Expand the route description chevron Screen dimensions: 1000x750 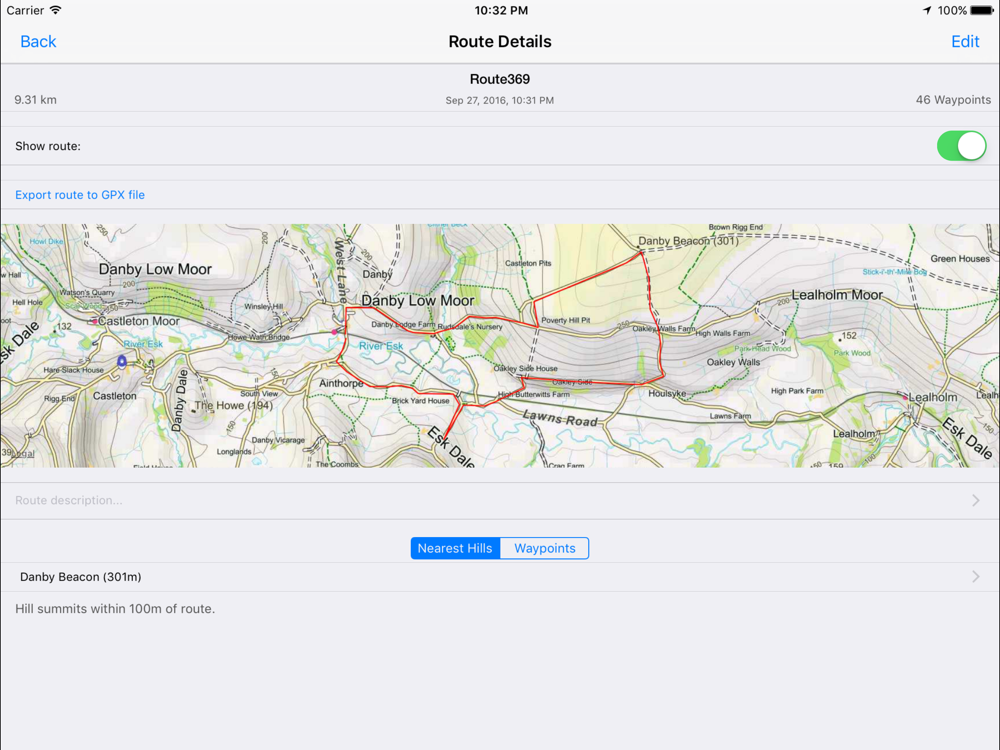coord(976,501)
